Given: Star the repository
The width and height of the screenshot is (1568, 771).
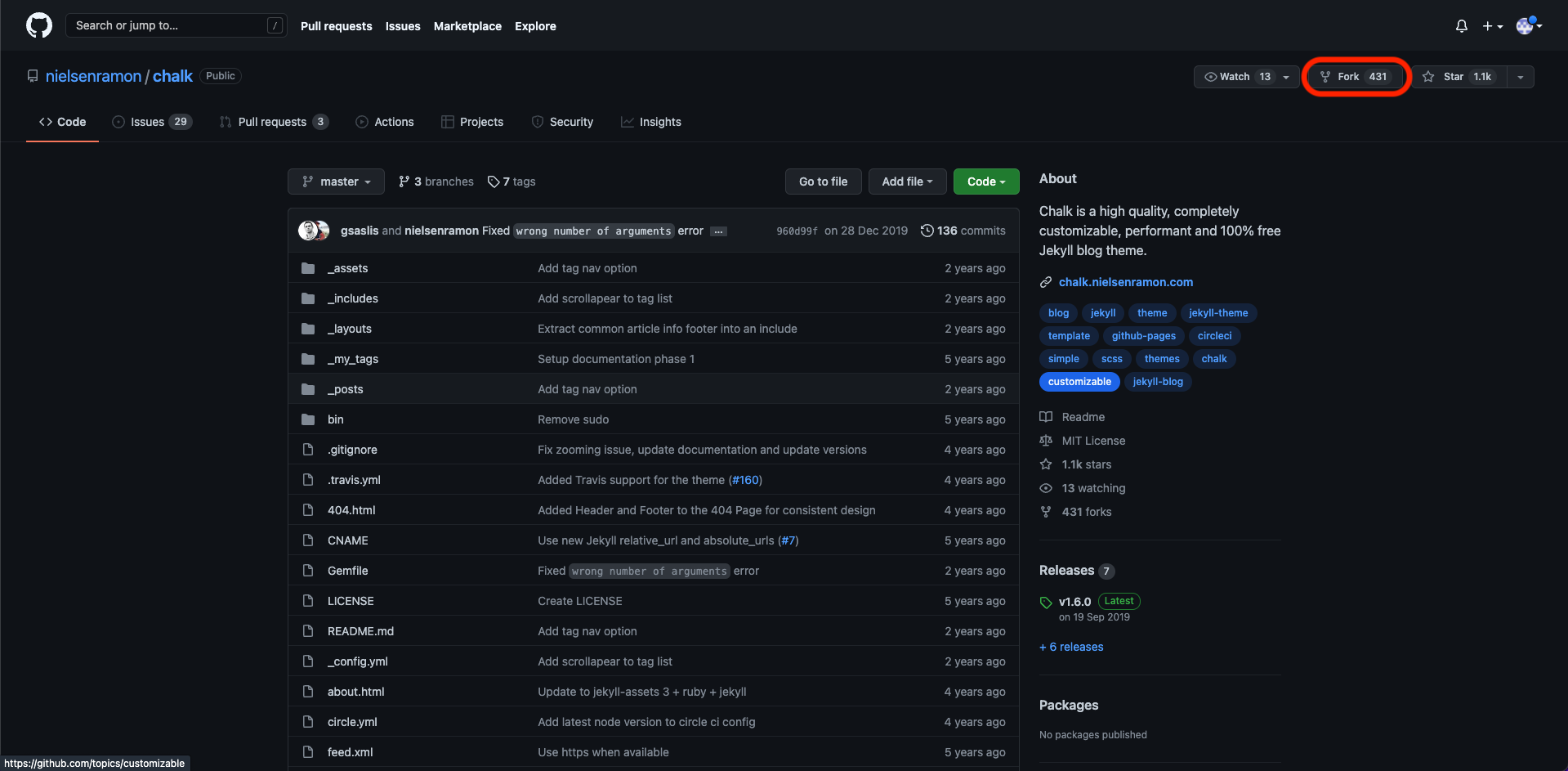Looking at the screenshot, I should 1459,77.
